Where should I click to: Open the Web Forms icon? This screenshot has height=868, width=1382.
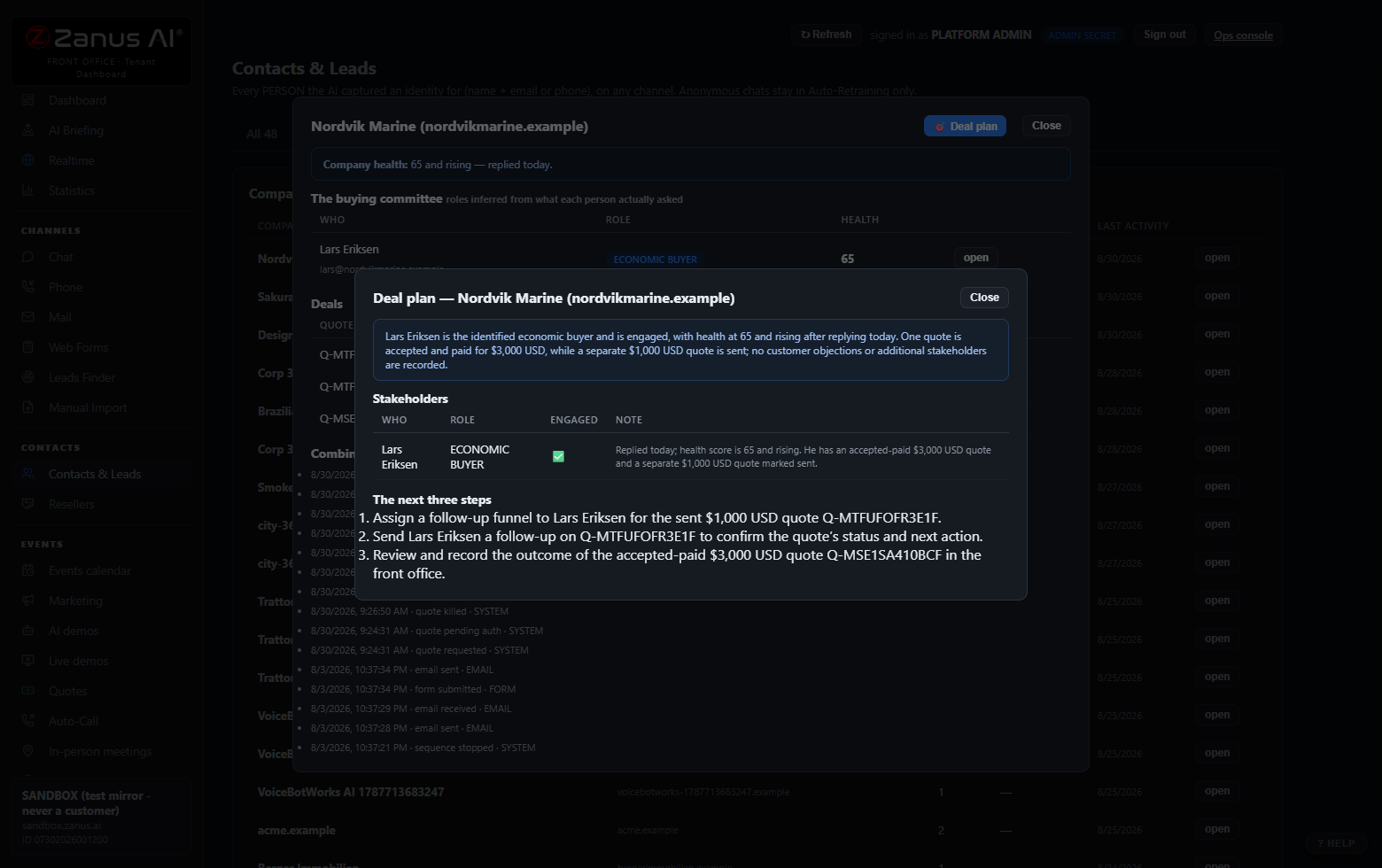click(x=28, y=347)
